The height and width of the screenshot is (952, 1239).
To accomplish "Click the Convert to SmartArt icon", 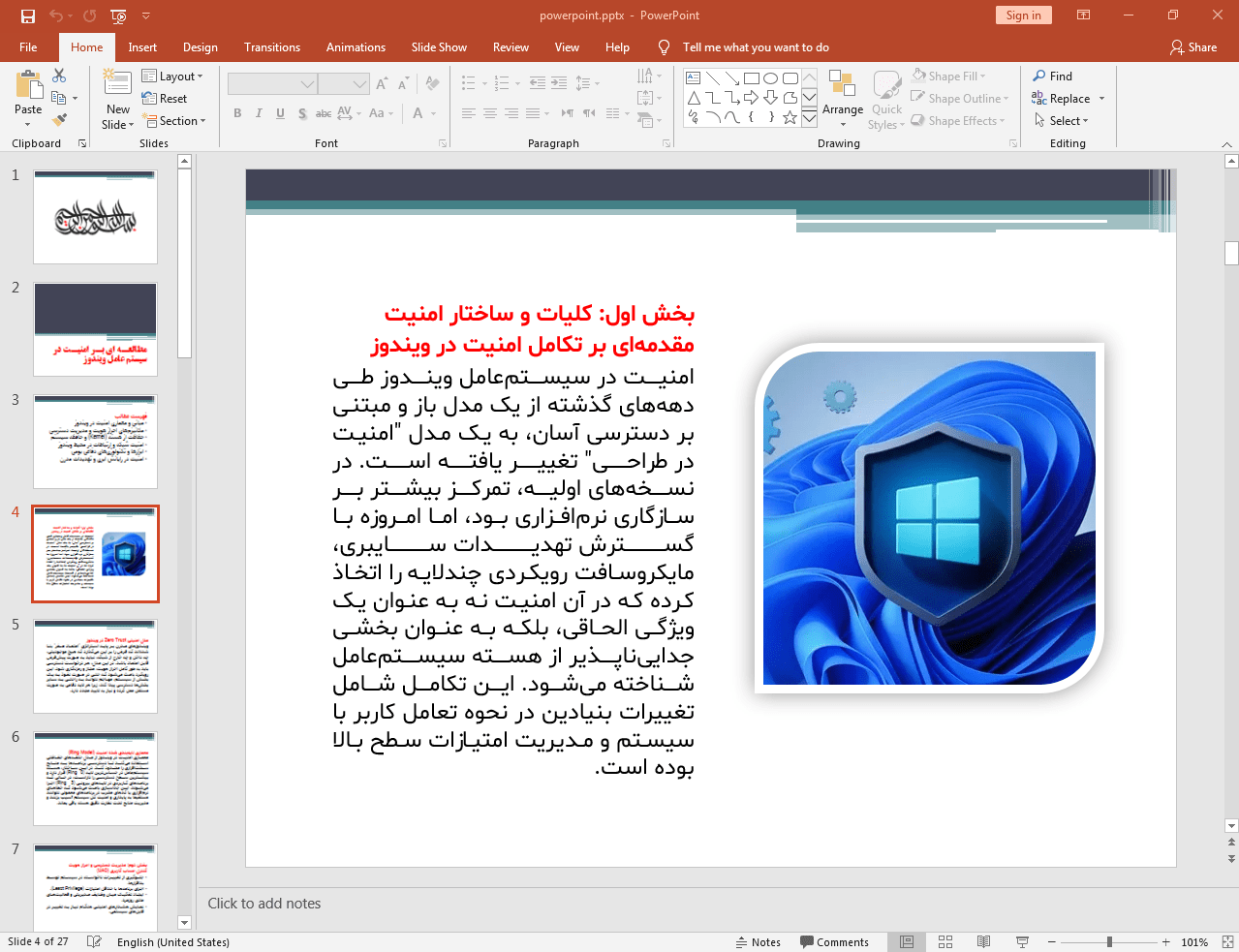I will tap(646, 120).
